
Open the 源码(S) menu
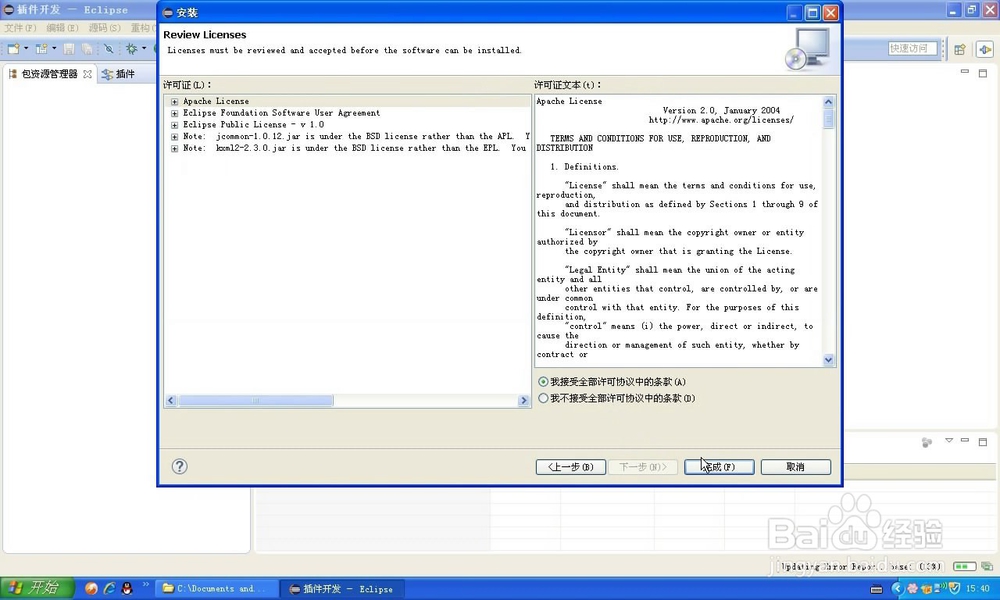(104, 28)
